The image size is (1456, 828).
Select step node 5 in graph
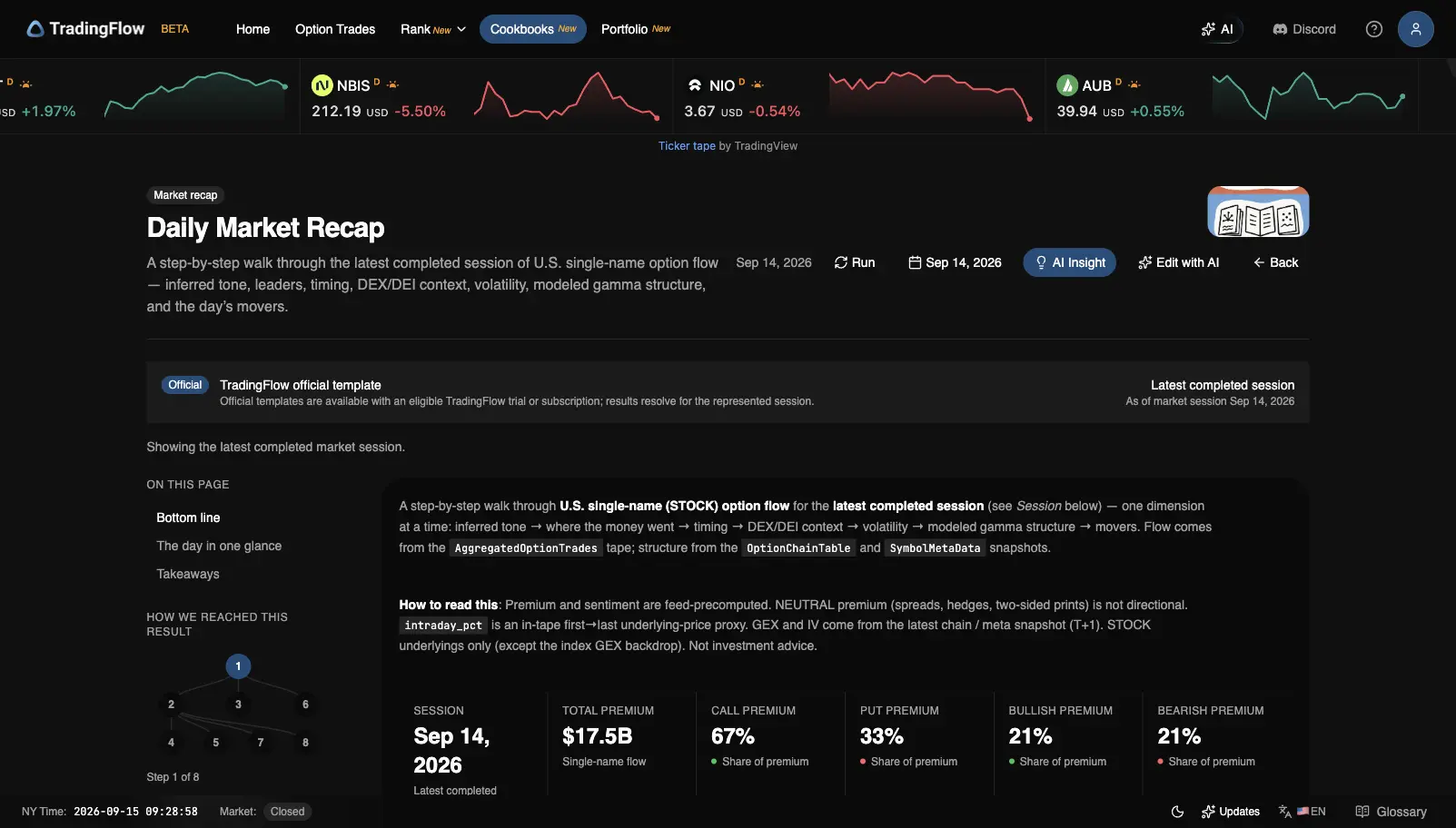(x=215, y=743)
